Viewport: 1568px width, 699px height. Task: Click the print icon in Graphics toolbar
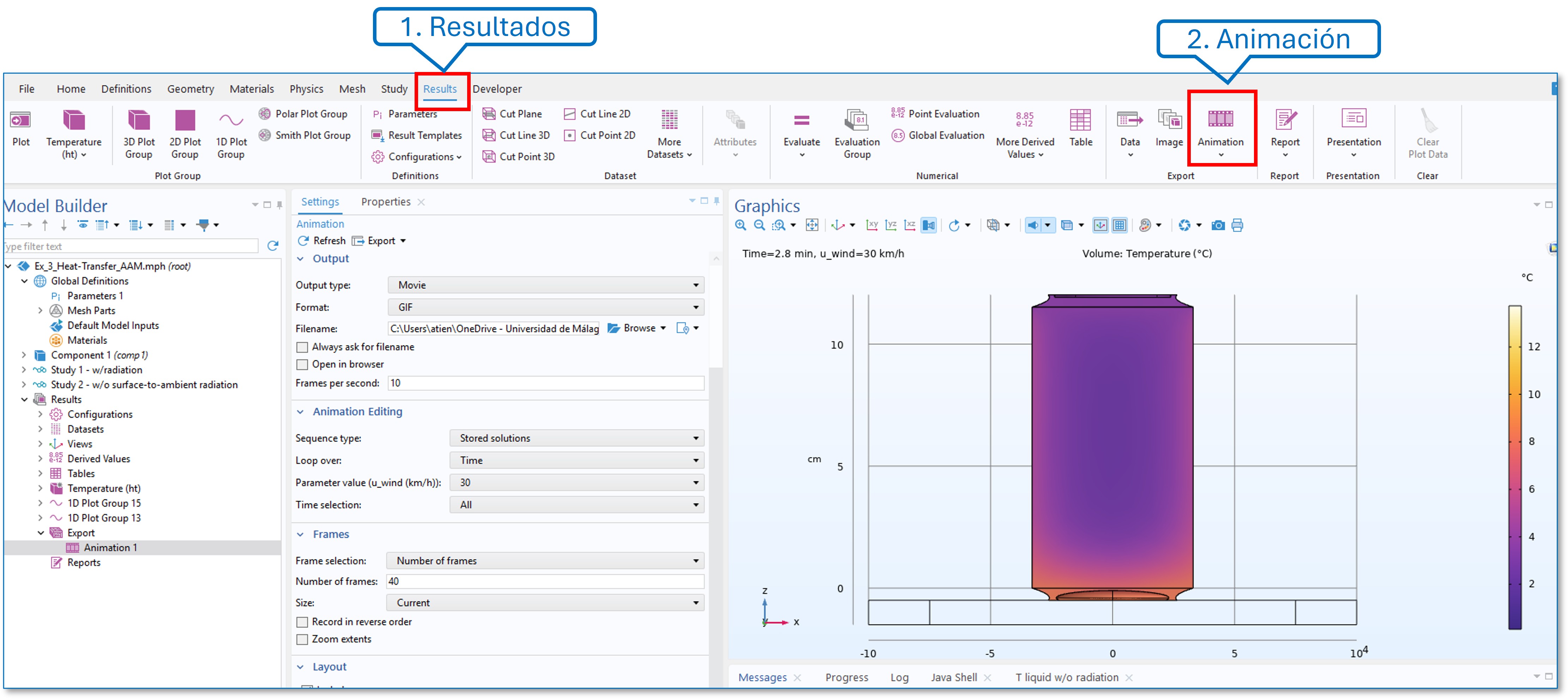coord(1237,225)
